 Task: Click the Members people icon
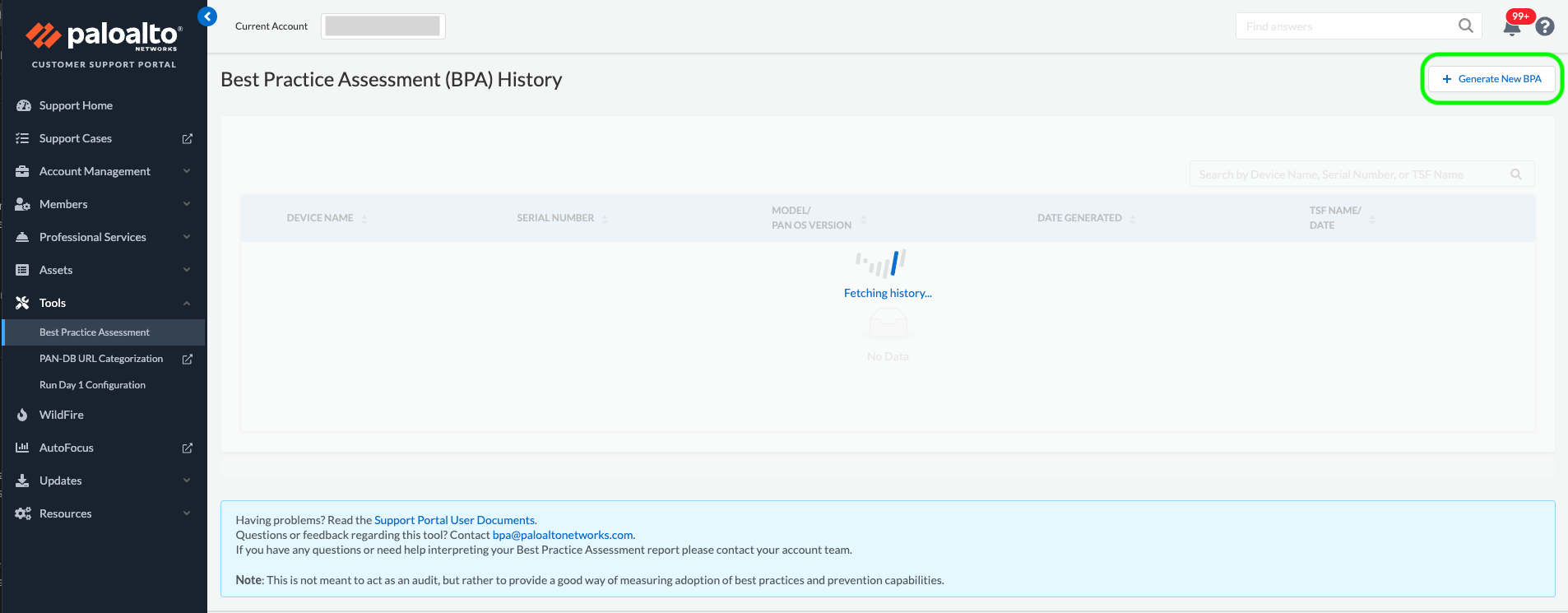click(23, 204)
